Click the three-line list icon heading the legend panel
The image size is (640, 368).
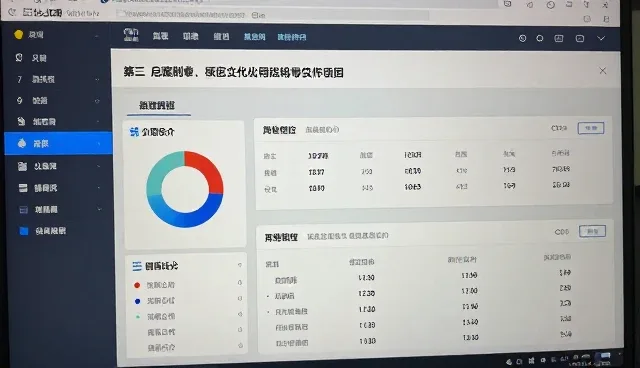[137, 266]
